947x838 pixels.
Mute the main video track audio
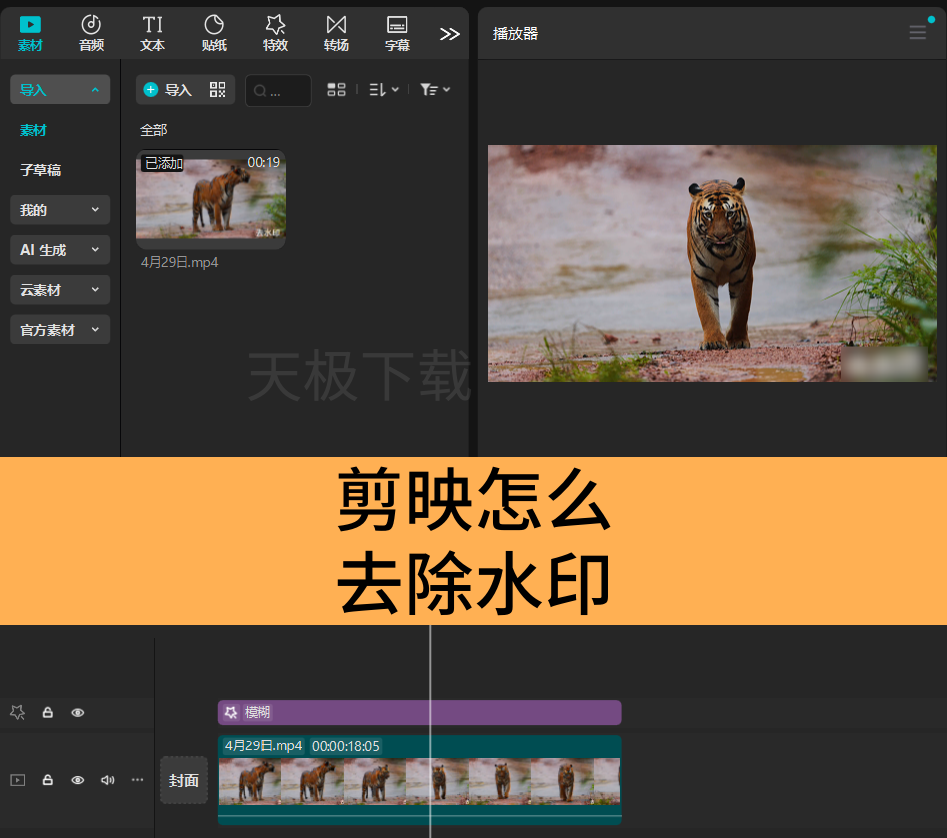(108, 780)
